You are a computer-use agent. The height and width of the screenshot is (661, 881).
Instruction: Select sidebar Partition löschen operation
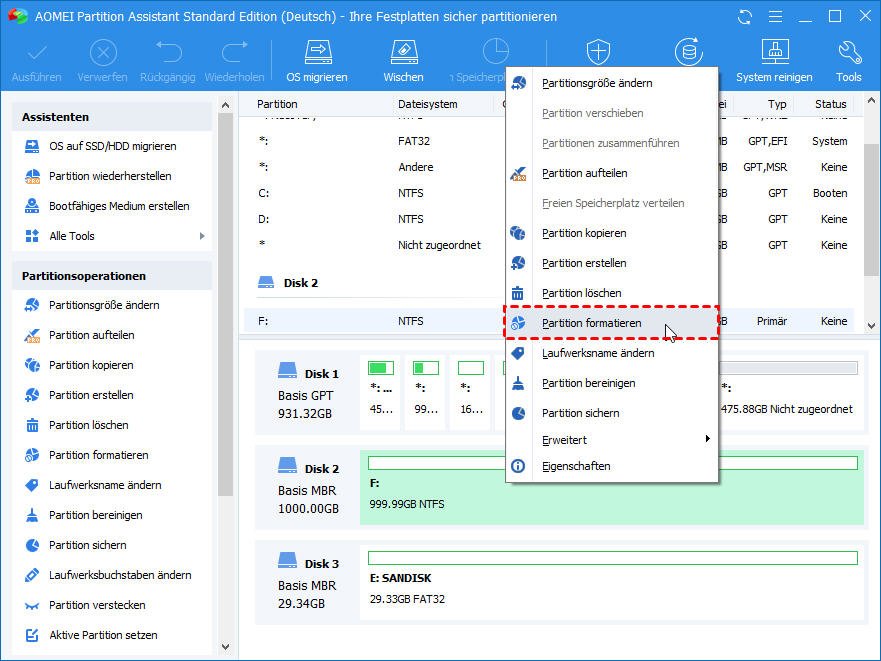[88, 425]
